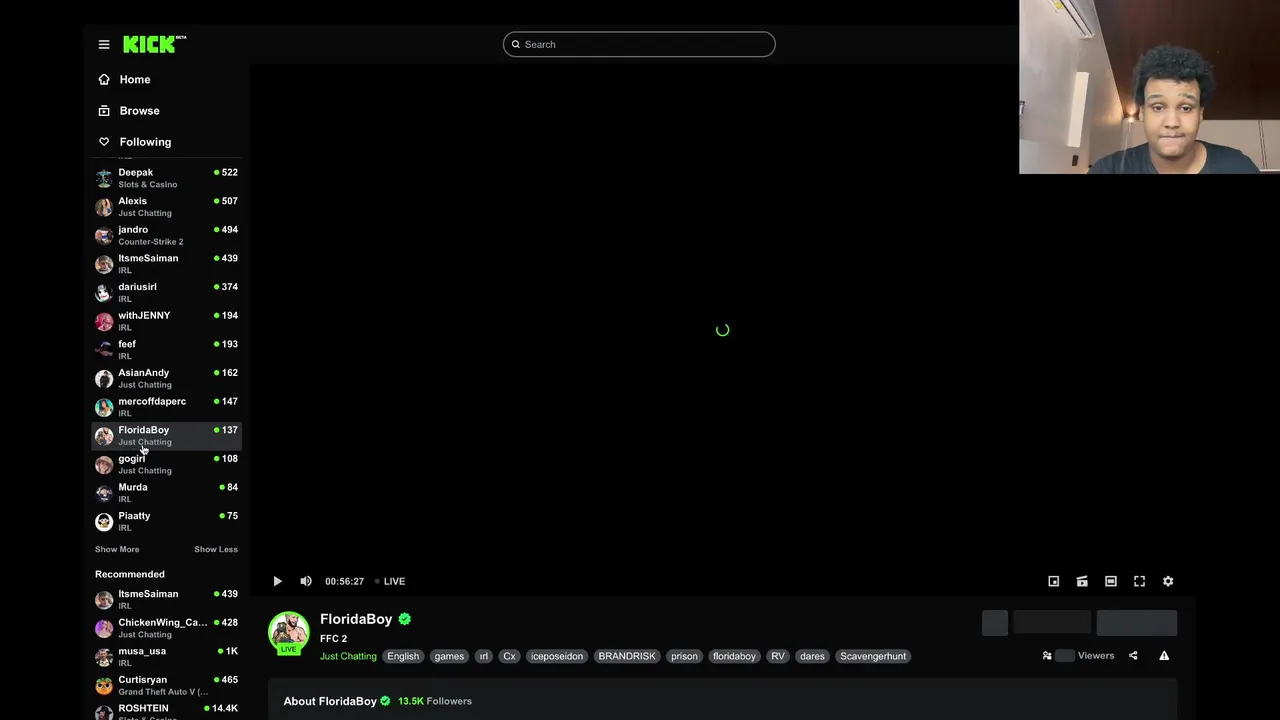Click the games tag

click(449, 656)
